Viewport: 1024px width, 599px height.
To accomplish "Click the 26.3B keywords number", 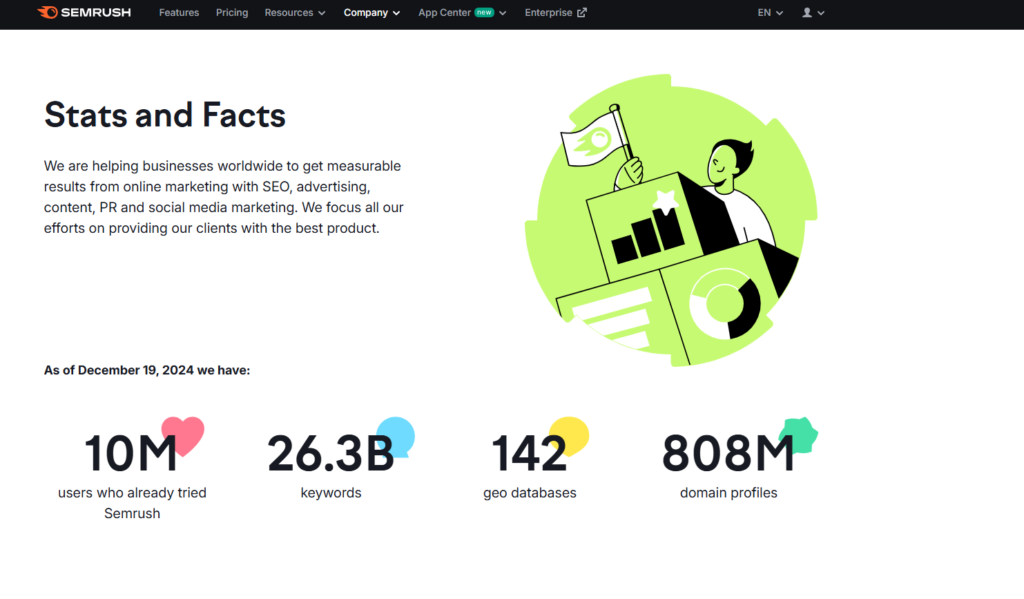I will coord(330,453).
